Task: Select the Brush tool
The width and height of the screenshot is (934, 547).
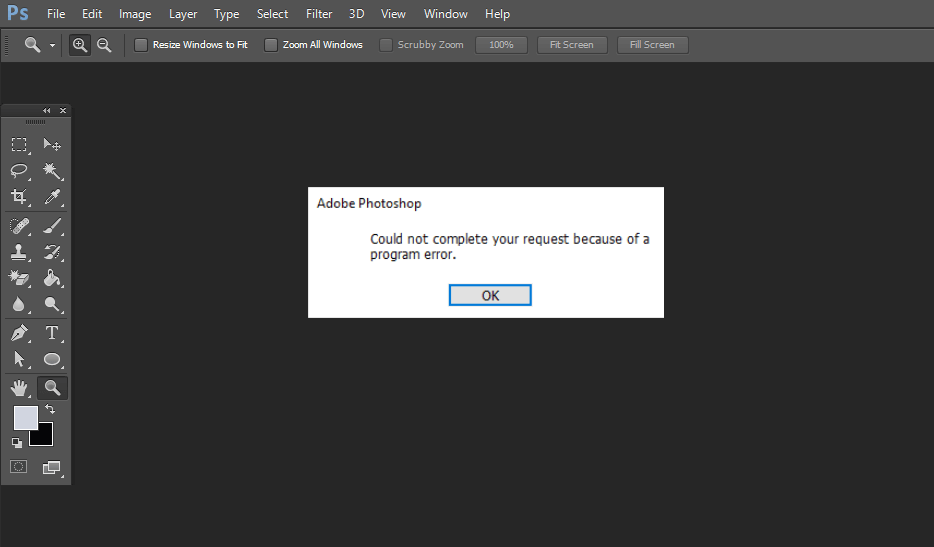Action: (x=52, y=226)
